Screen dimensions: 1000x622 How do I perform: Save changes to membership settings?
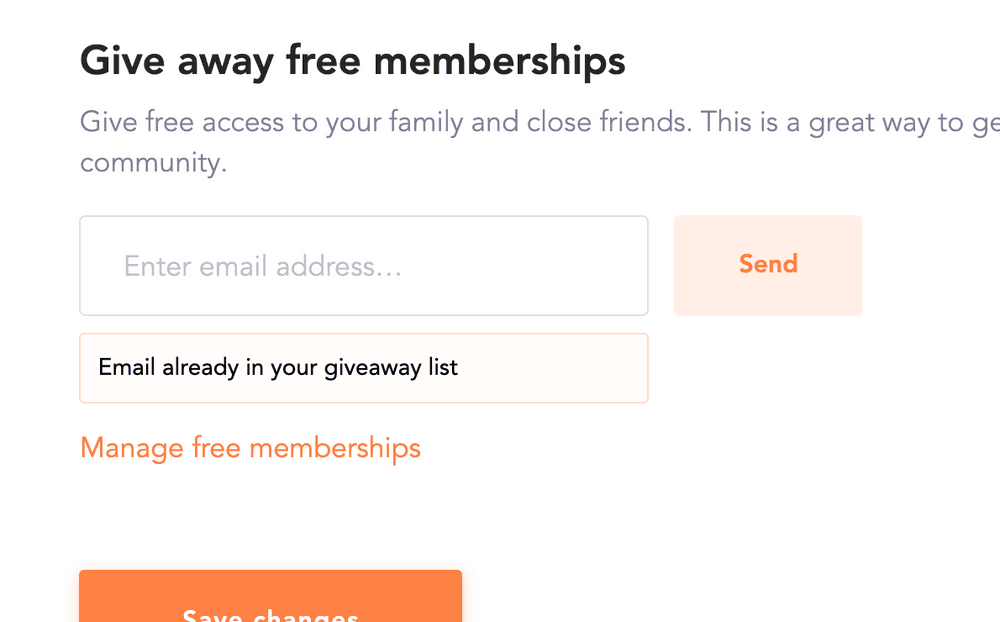[x=270, y=596]
